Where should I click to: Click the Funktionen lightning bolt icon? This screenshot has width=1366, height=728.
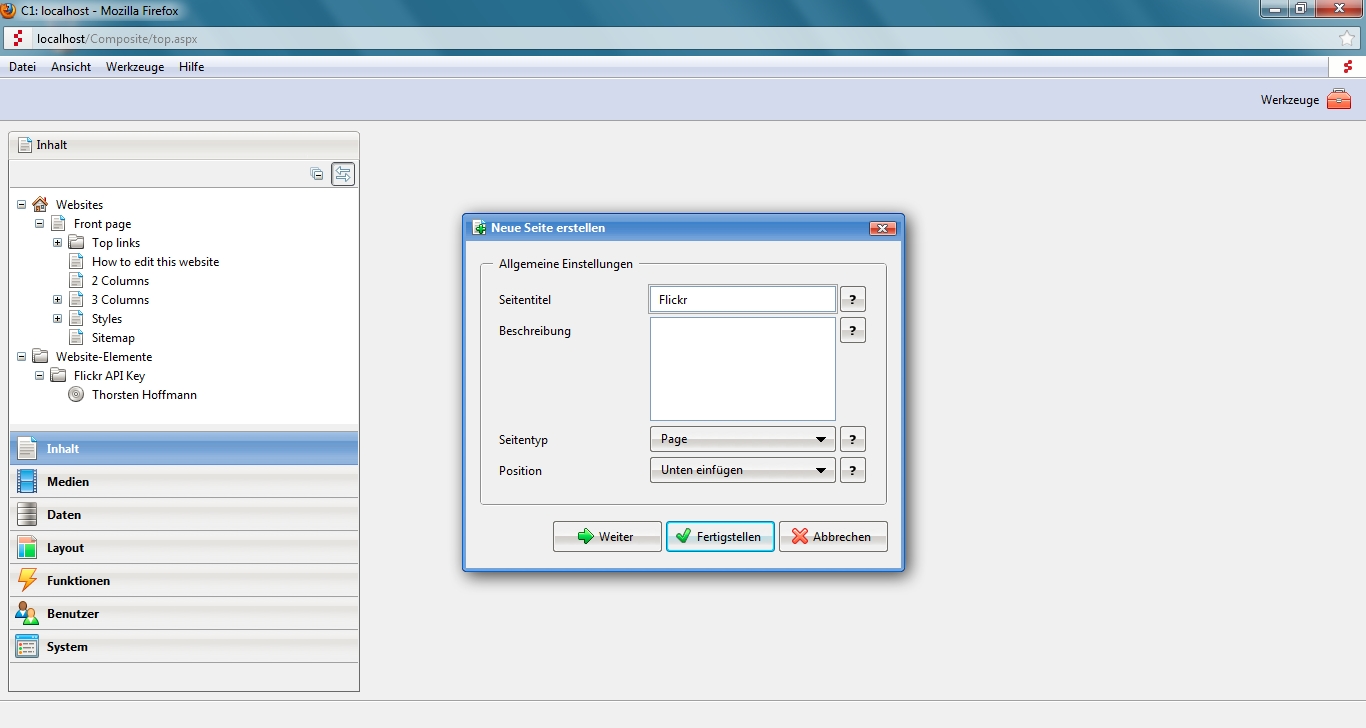27,581
